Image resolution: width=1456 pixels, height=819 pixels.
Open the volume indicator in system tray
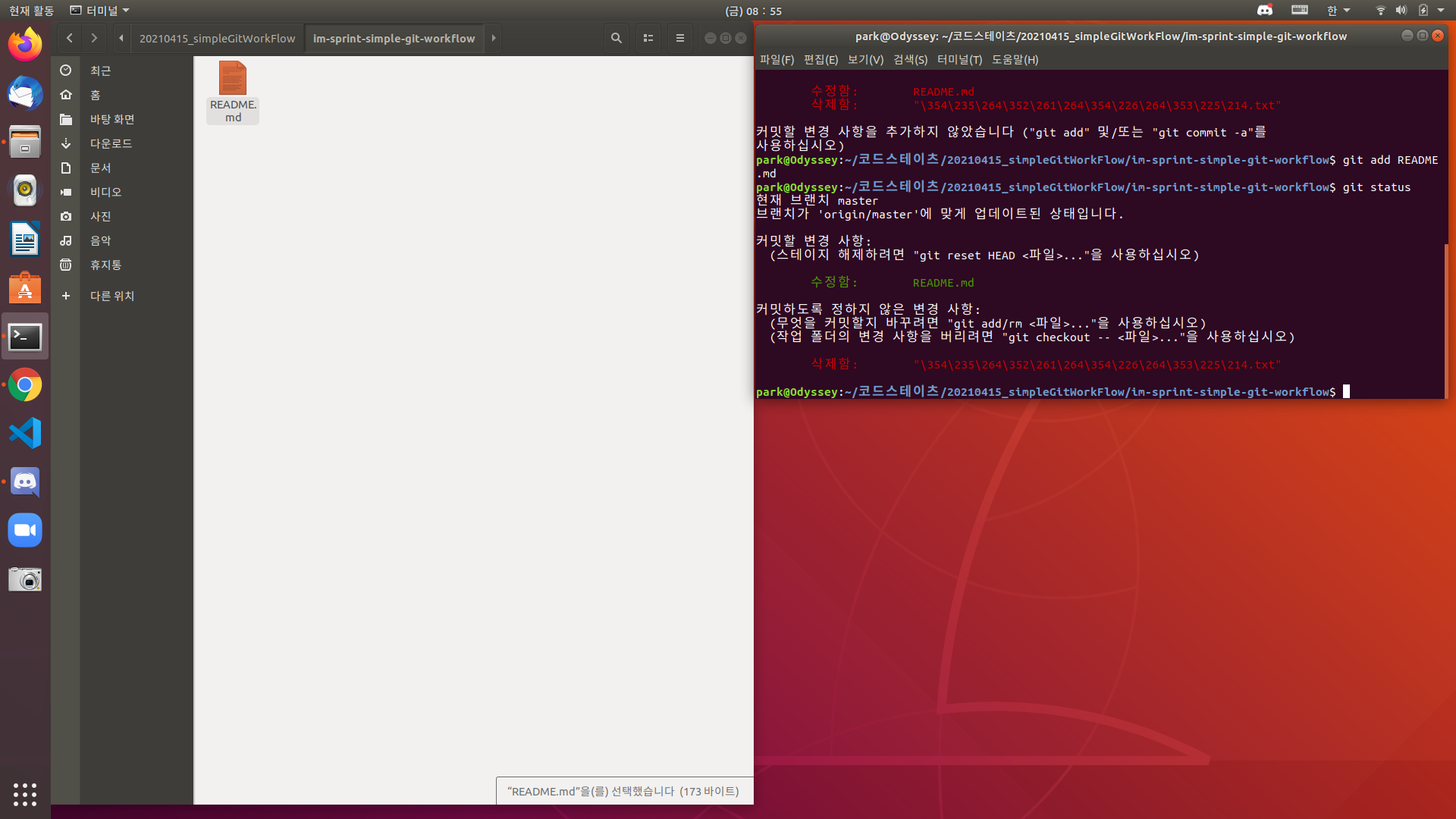[x=1401, y=11]
